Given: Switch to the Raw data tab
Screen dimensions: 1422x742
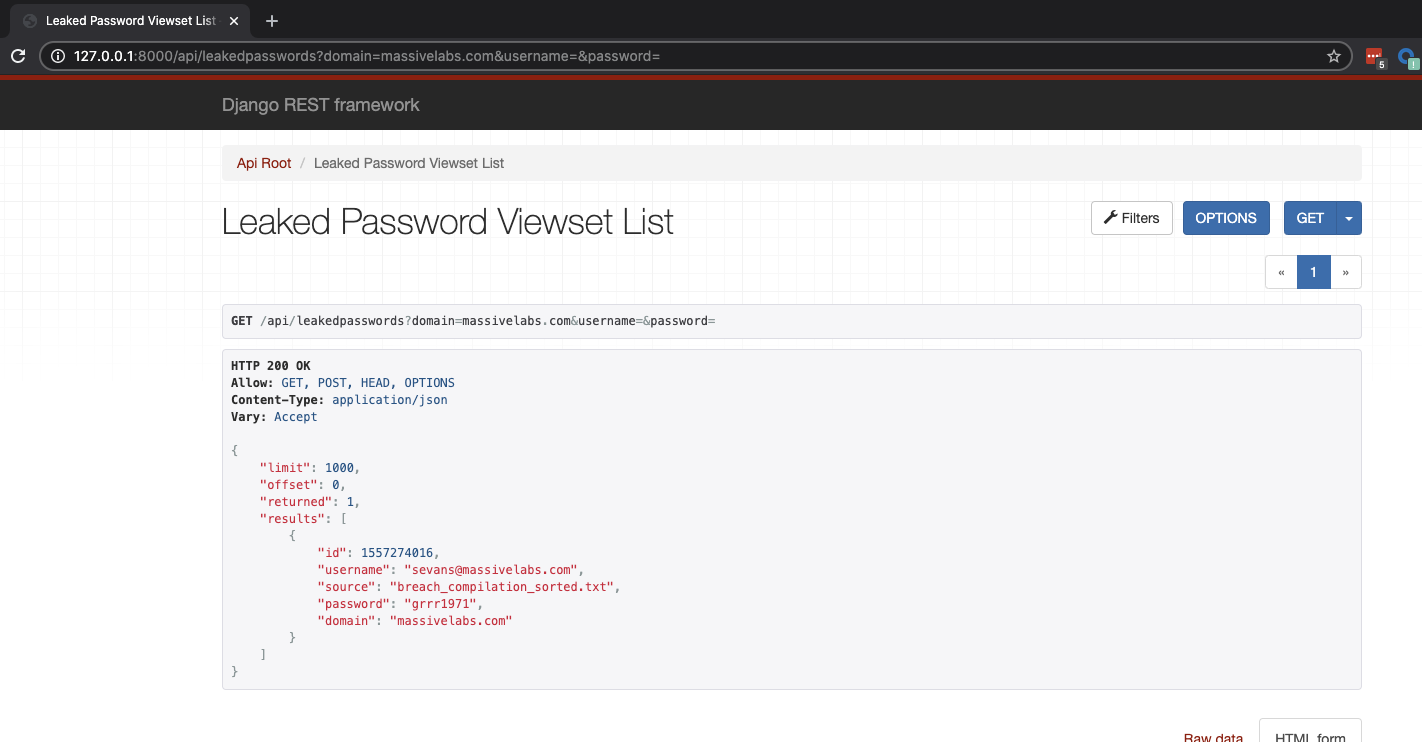Looking at the screenshot, I should 1213,735.
